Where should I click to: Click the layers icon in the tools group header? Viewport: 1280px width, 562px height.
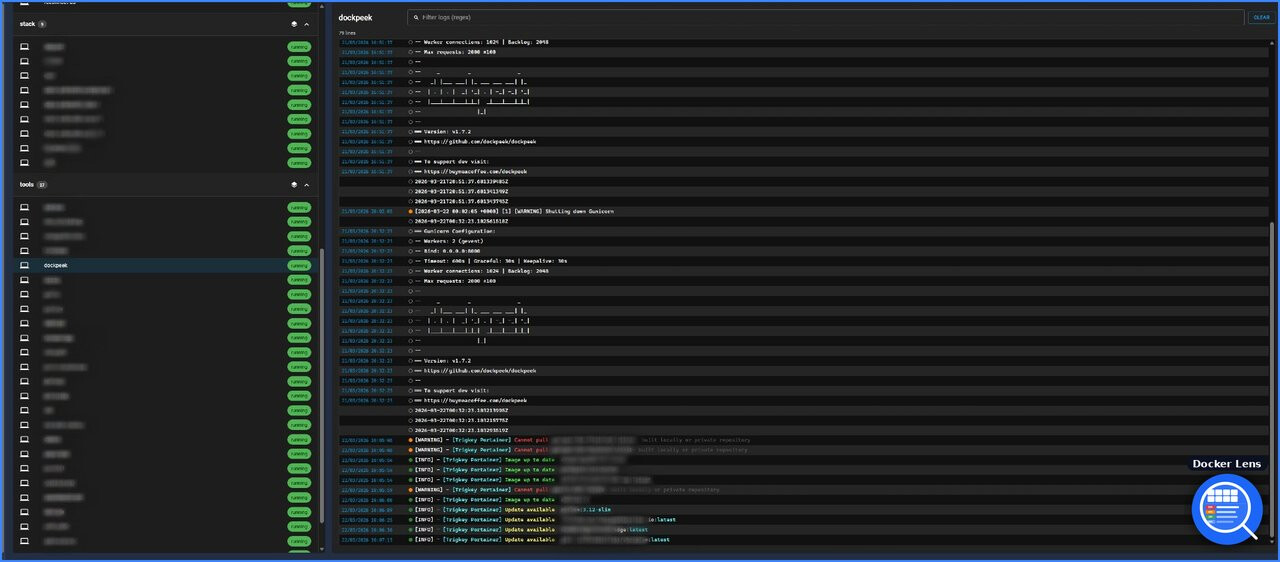click(x=294, y=185)
